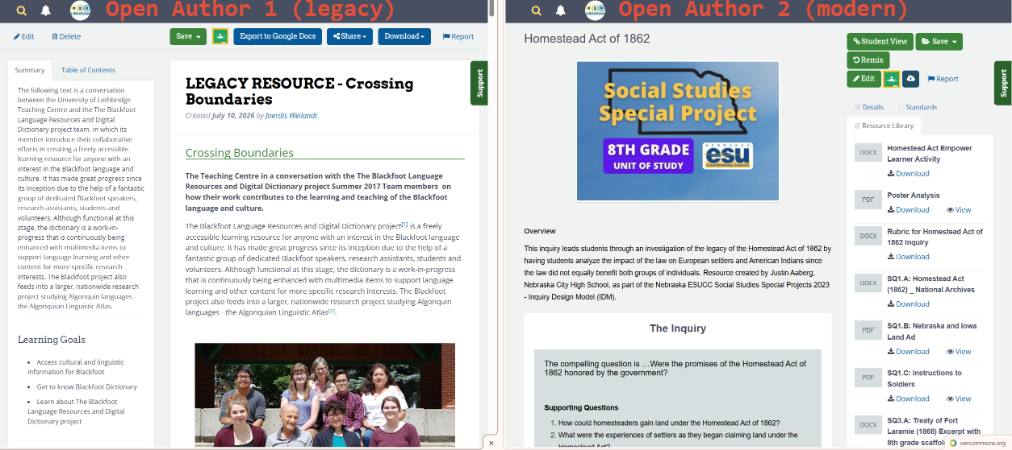Viewport: 1012px width, 450px height.
Task: Open search in the legacy pane header
Action: (22, 11)
